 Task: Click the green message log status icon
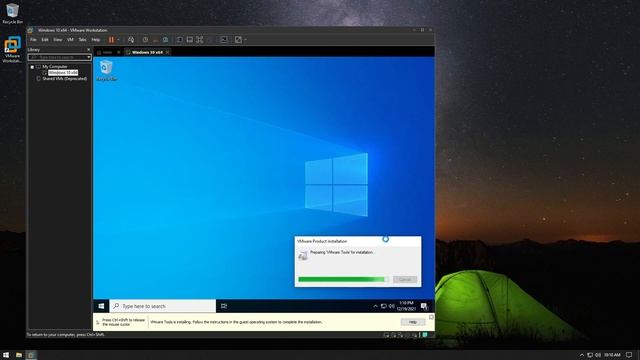[x=425, y=335]
